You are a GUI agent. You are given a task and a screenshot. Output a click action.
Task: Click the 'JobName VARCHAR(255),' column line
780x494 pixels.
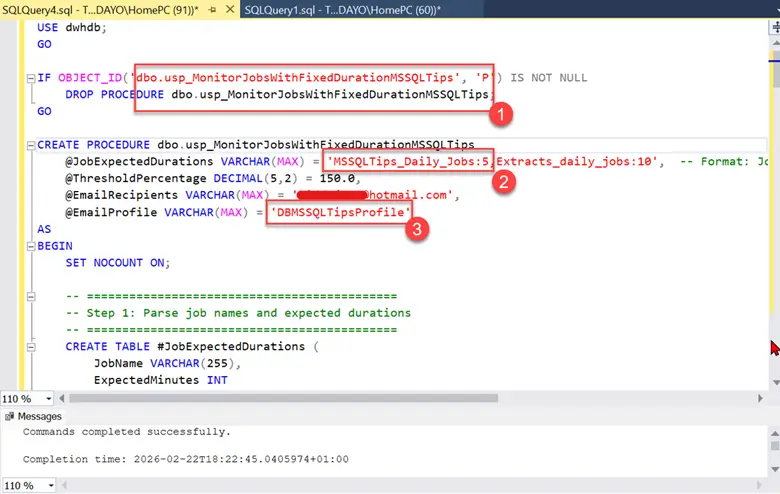pos(167,364)
